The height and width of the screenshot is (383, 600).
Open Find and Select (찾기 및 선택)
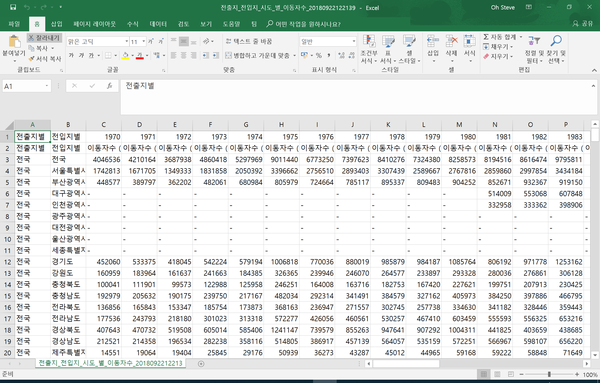coord(556,49)
